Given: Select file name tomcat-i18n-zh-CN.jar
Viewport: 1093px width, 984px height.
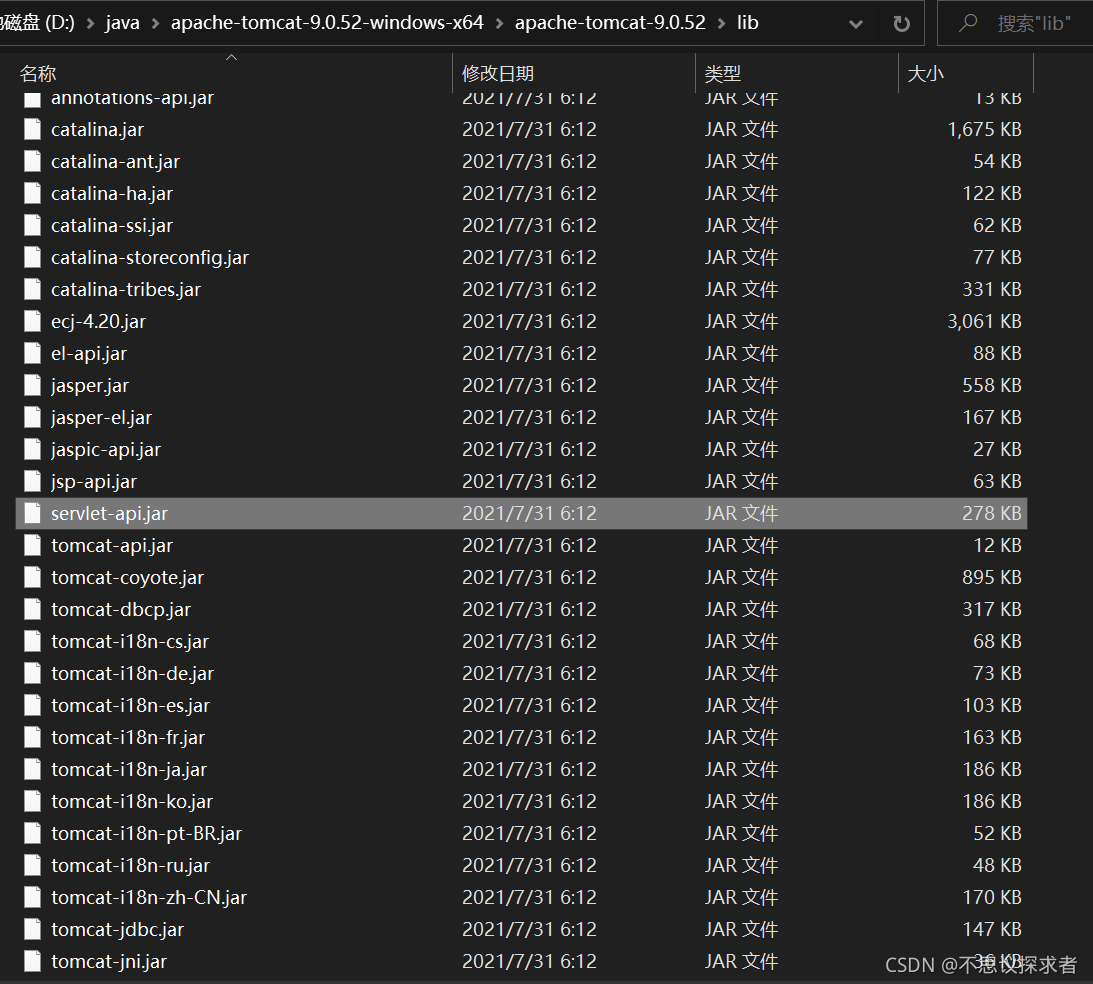Looking at the screenshot, I should point(149,898).
